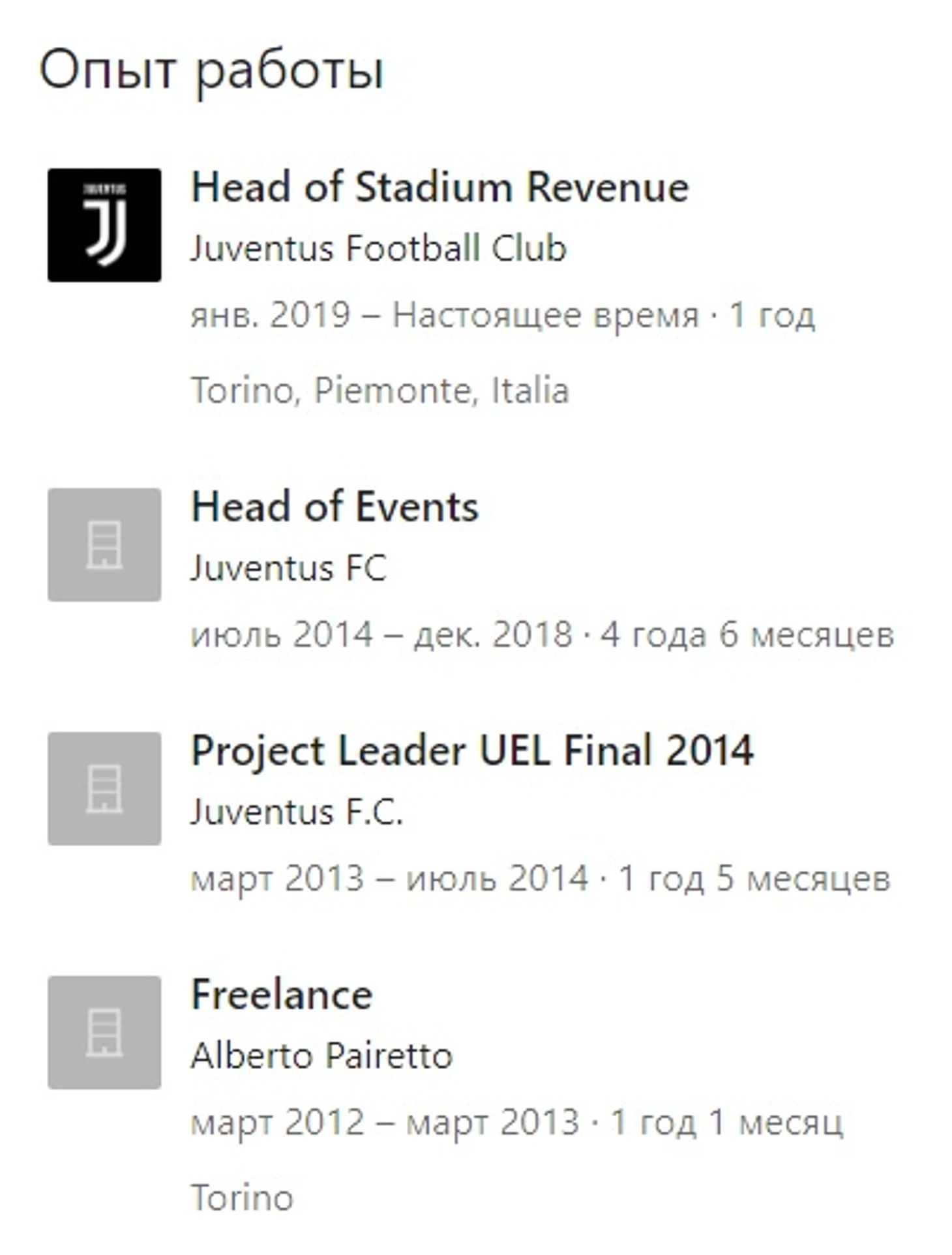
Task: Open the Head of Events job title
Action: pos(335,507)
